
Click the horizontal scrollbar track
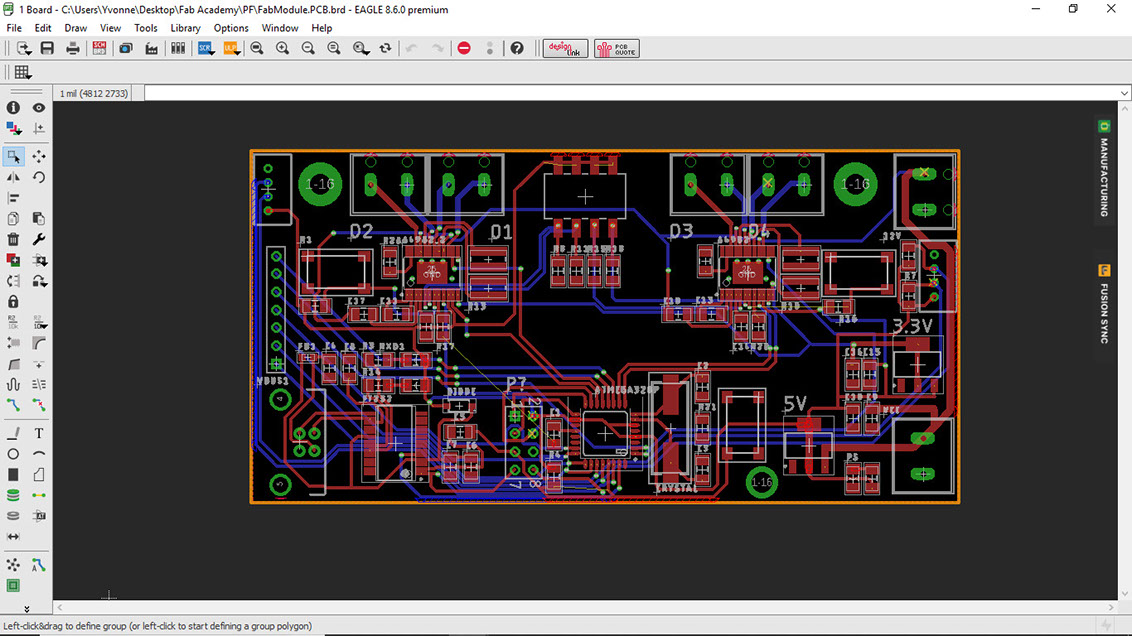coord(585,608)
